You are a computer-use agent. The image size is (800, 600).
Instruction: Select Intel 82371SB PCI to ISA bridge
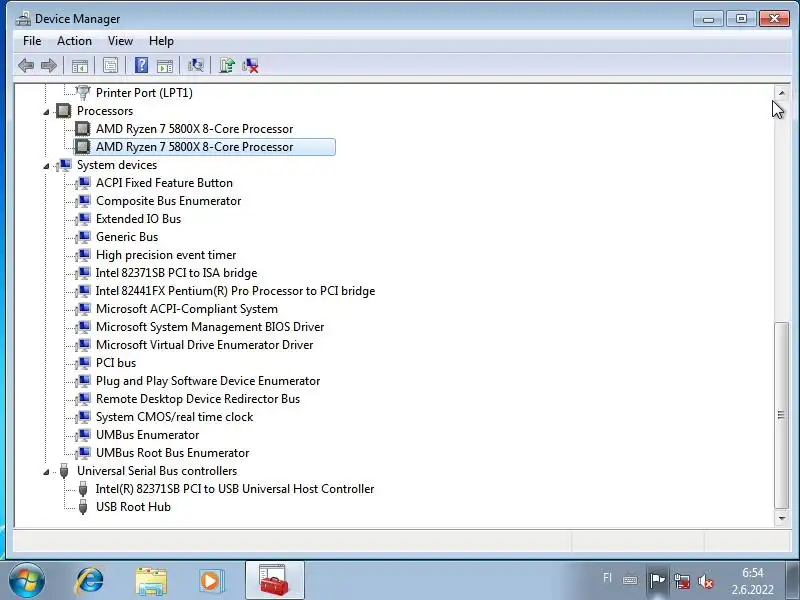point(177,273)
